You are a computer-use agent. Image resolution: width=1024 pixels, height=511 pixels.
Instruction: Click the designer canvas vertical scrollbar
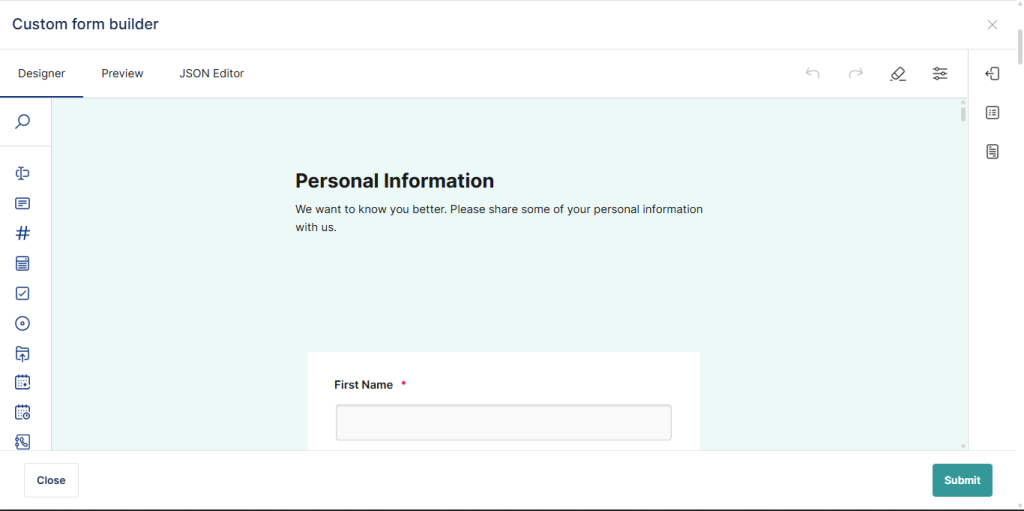pos(963,114)
